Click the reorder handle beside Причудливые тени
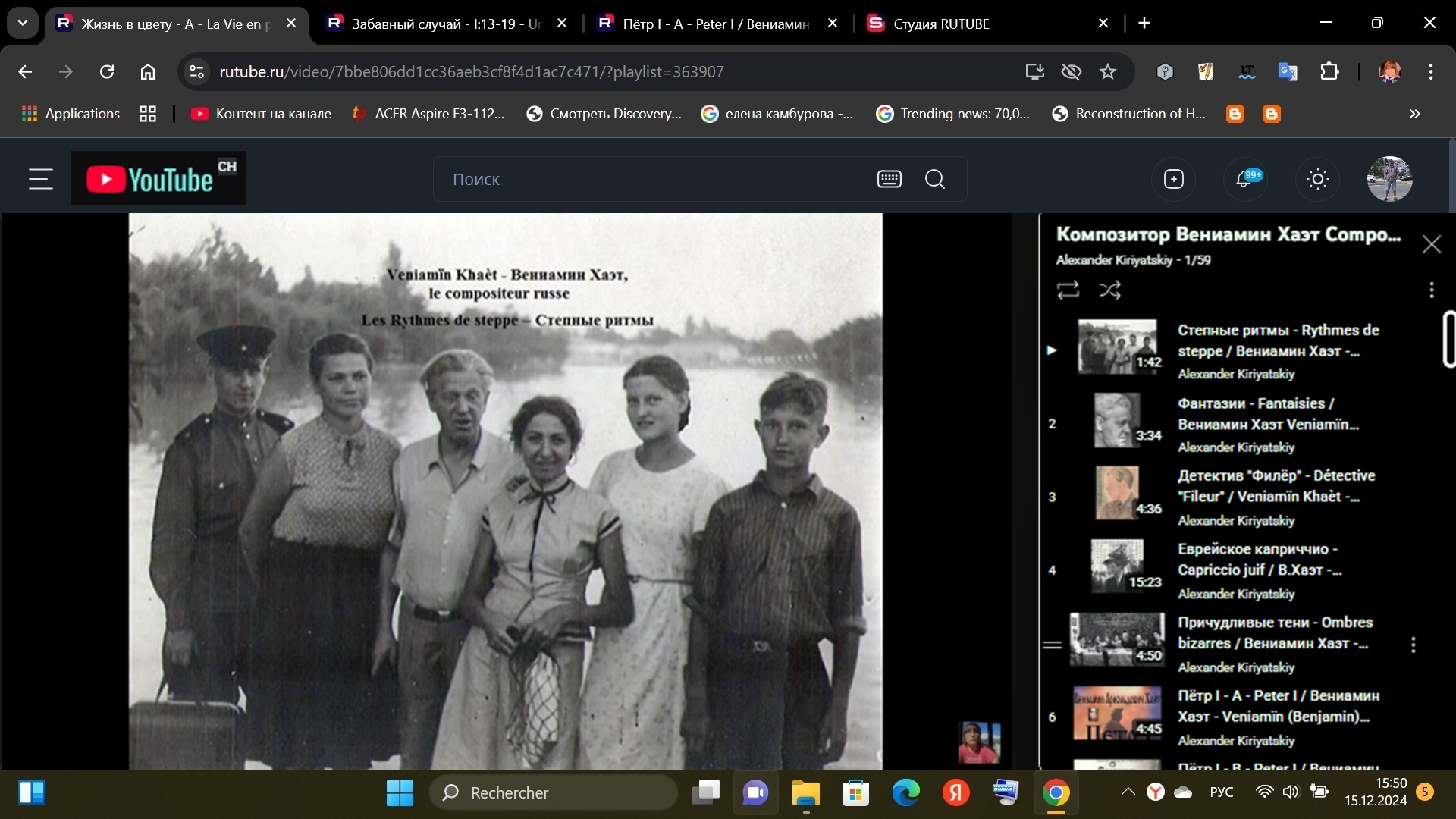Viewport: 1456px width, 819px height. tap(1052, 645)
